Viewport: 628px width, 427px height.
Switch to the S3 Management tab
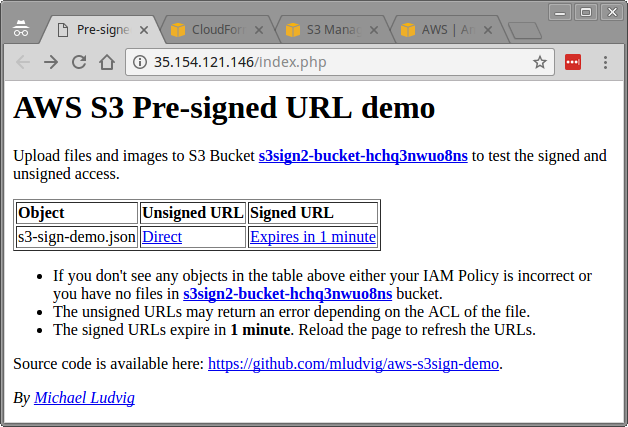point(333,30)
